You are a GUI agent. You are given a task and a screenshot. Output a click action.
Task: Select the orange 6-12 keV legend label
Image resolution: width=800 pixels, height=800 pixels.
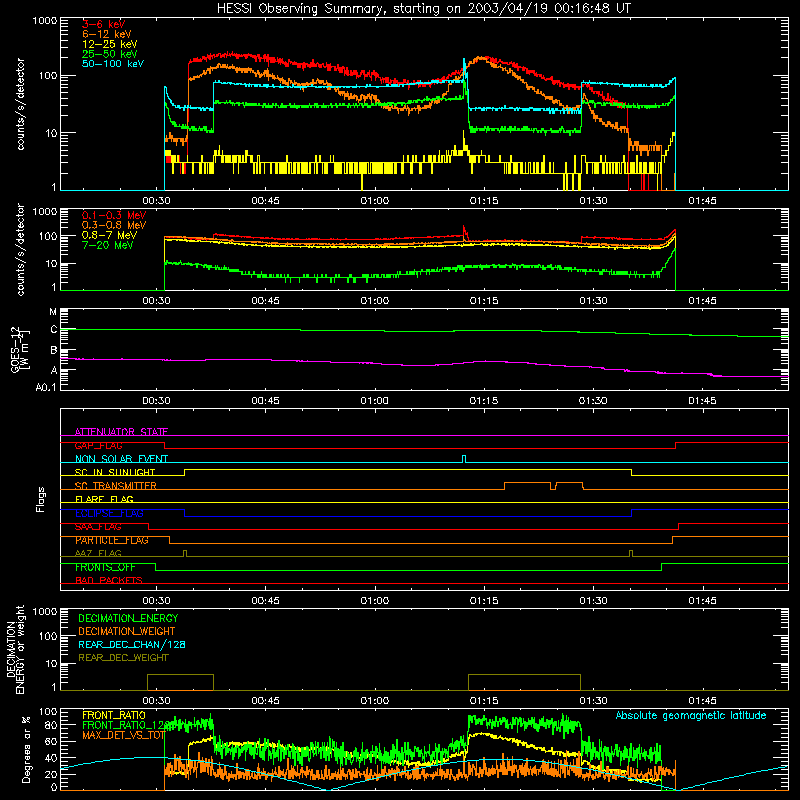click(x=107, y=34)
